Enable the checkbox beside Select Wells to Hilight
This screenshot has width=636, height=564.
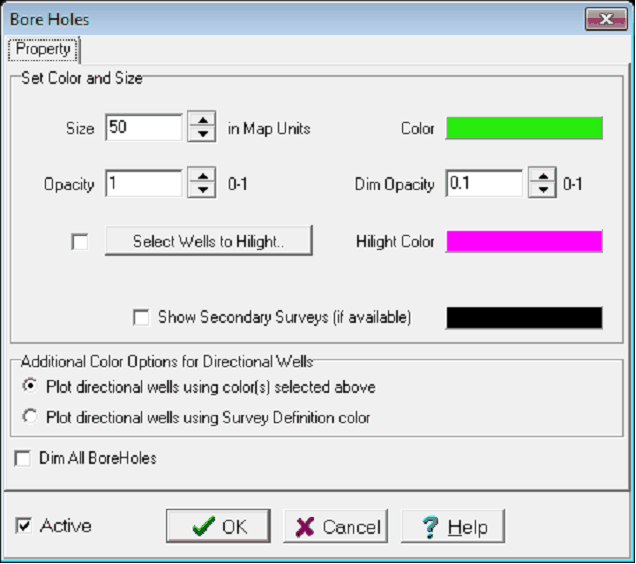pos(80,241)
